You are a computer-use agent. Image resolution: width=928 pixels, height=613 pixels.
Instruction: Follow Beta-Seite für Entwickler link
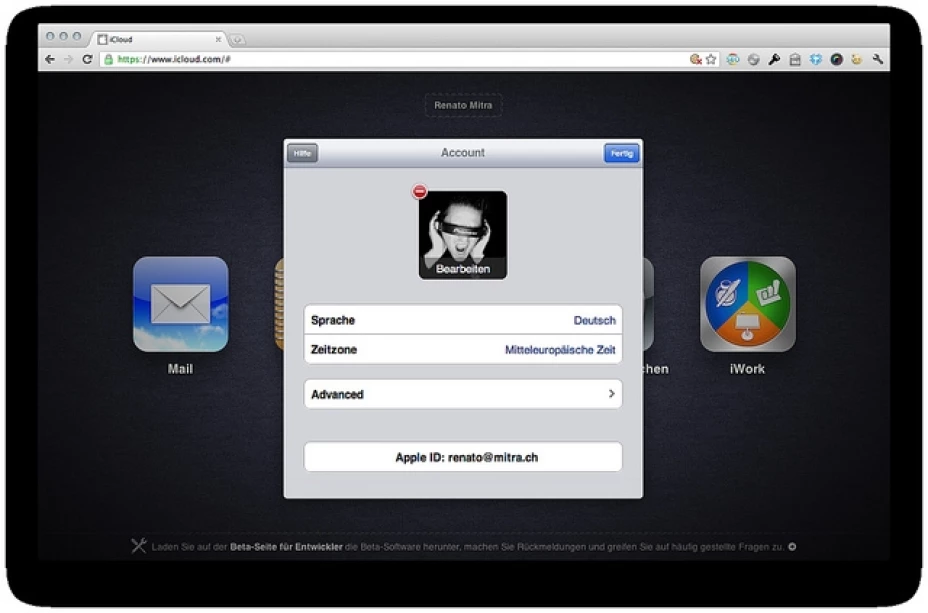pos(285,547)
